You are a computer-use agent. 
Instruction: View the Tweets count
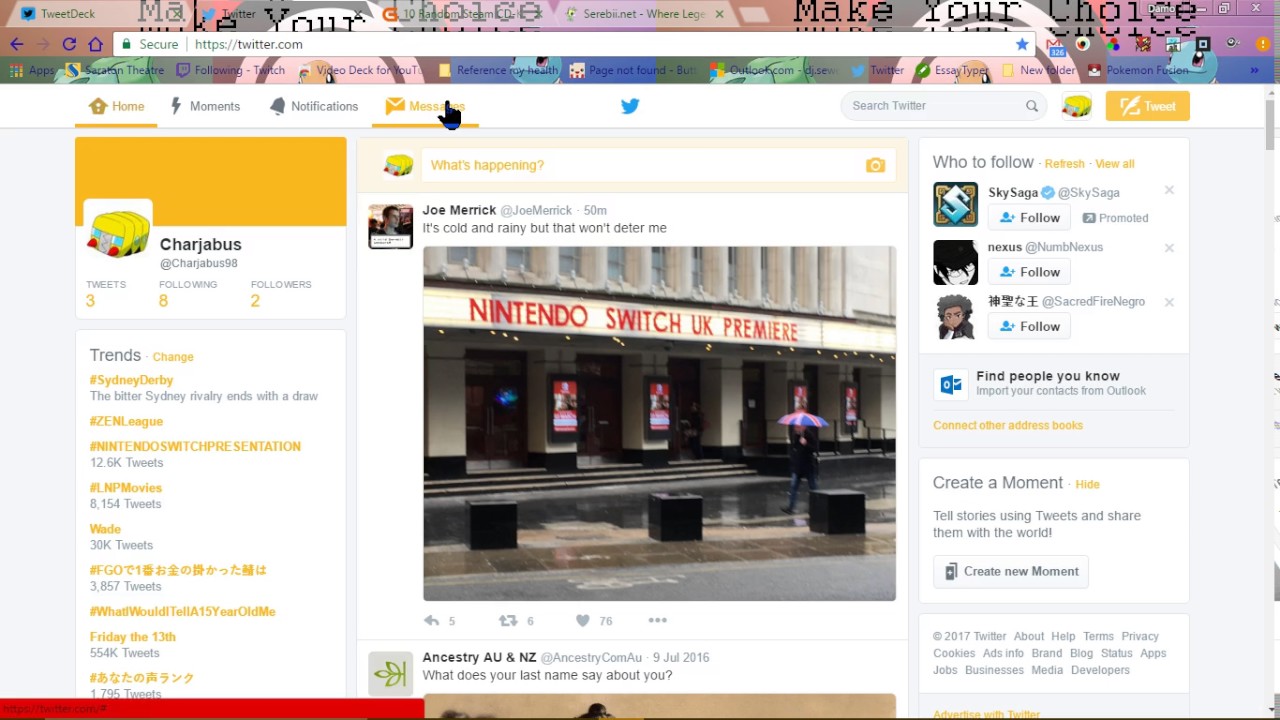[x=105, y=293]
